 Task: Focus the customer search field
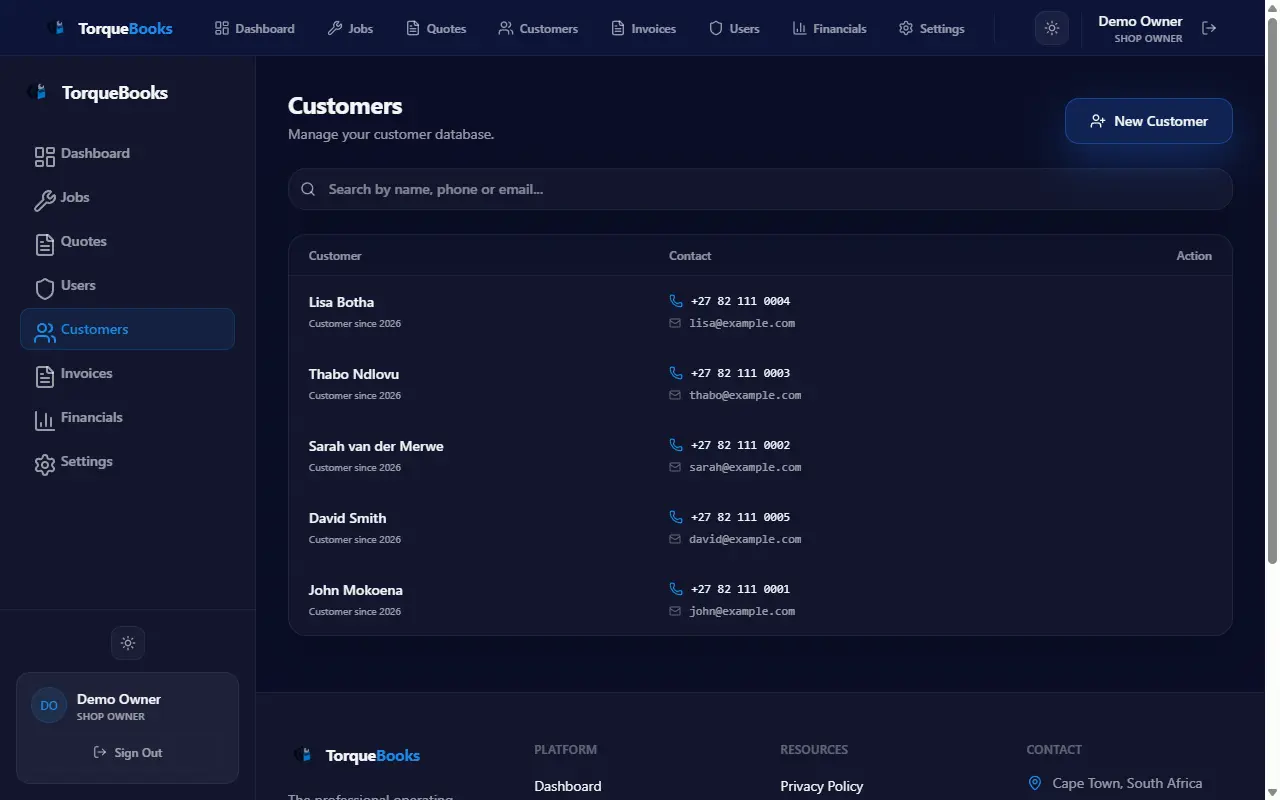pyautogui.click(x=760, y=189)
